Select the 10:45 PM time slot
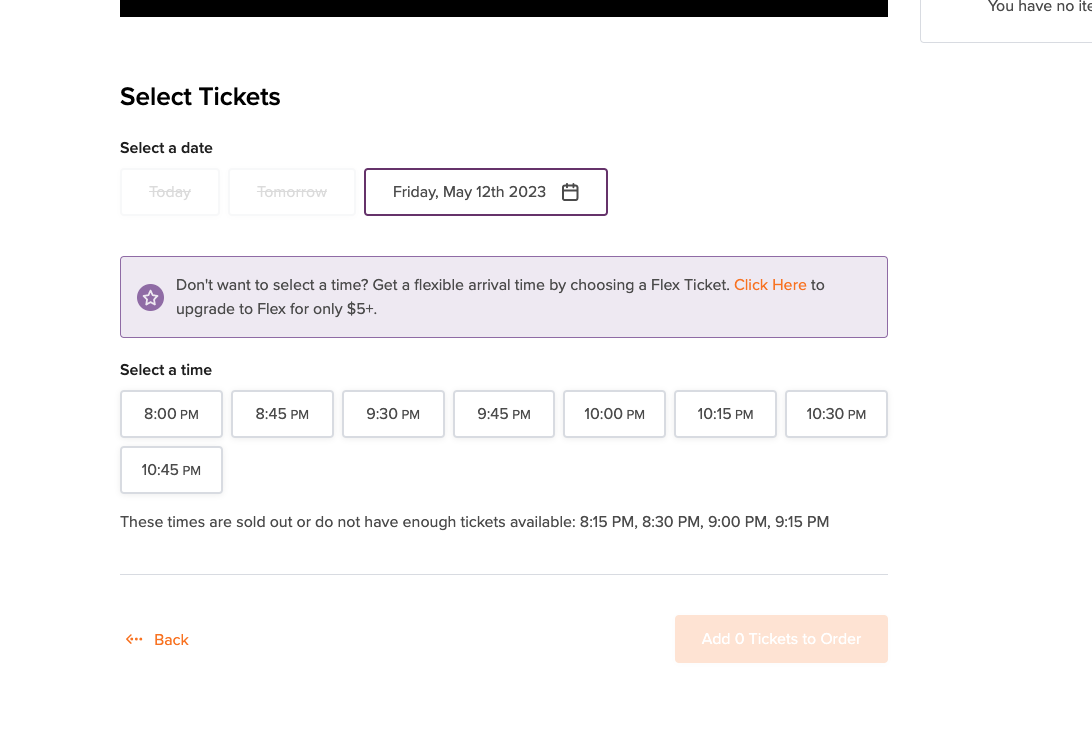1092x735 pixels. (x=171, y=470)
